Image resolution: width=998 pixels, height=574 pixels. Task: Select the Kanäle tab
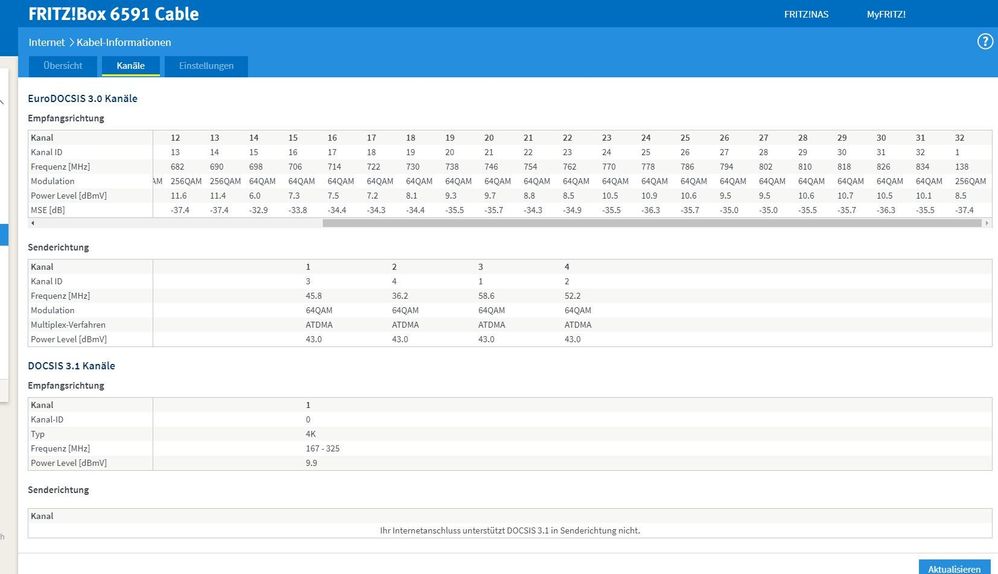pos(130,66)
